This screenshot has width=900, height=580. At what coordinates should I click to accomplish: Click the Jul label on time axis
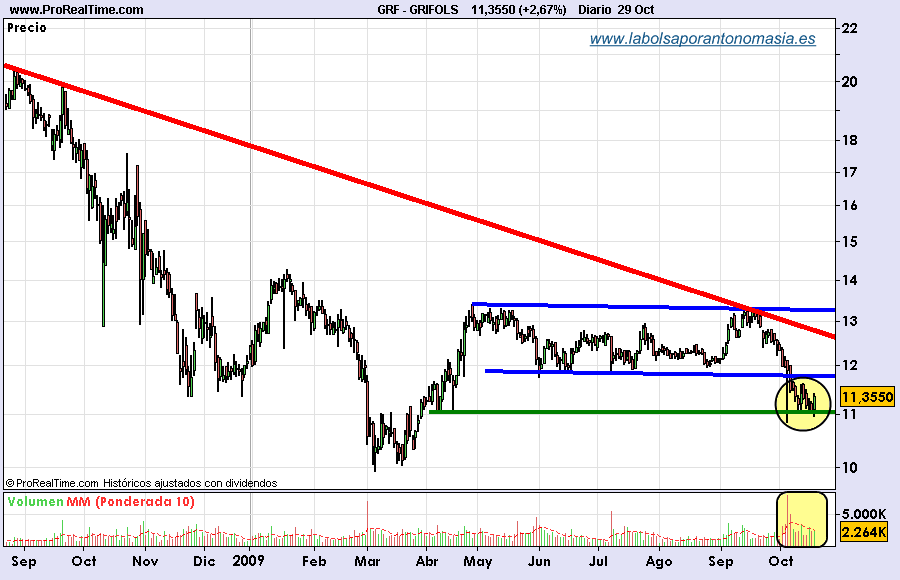[x=598, y=561]
